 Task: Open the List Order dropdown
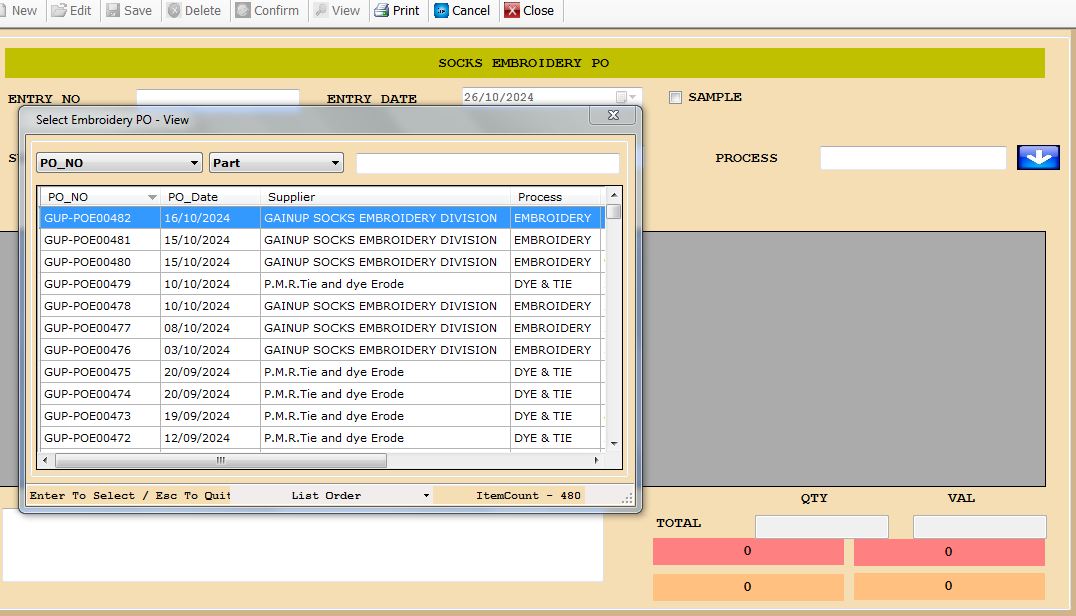click(426, 496)
